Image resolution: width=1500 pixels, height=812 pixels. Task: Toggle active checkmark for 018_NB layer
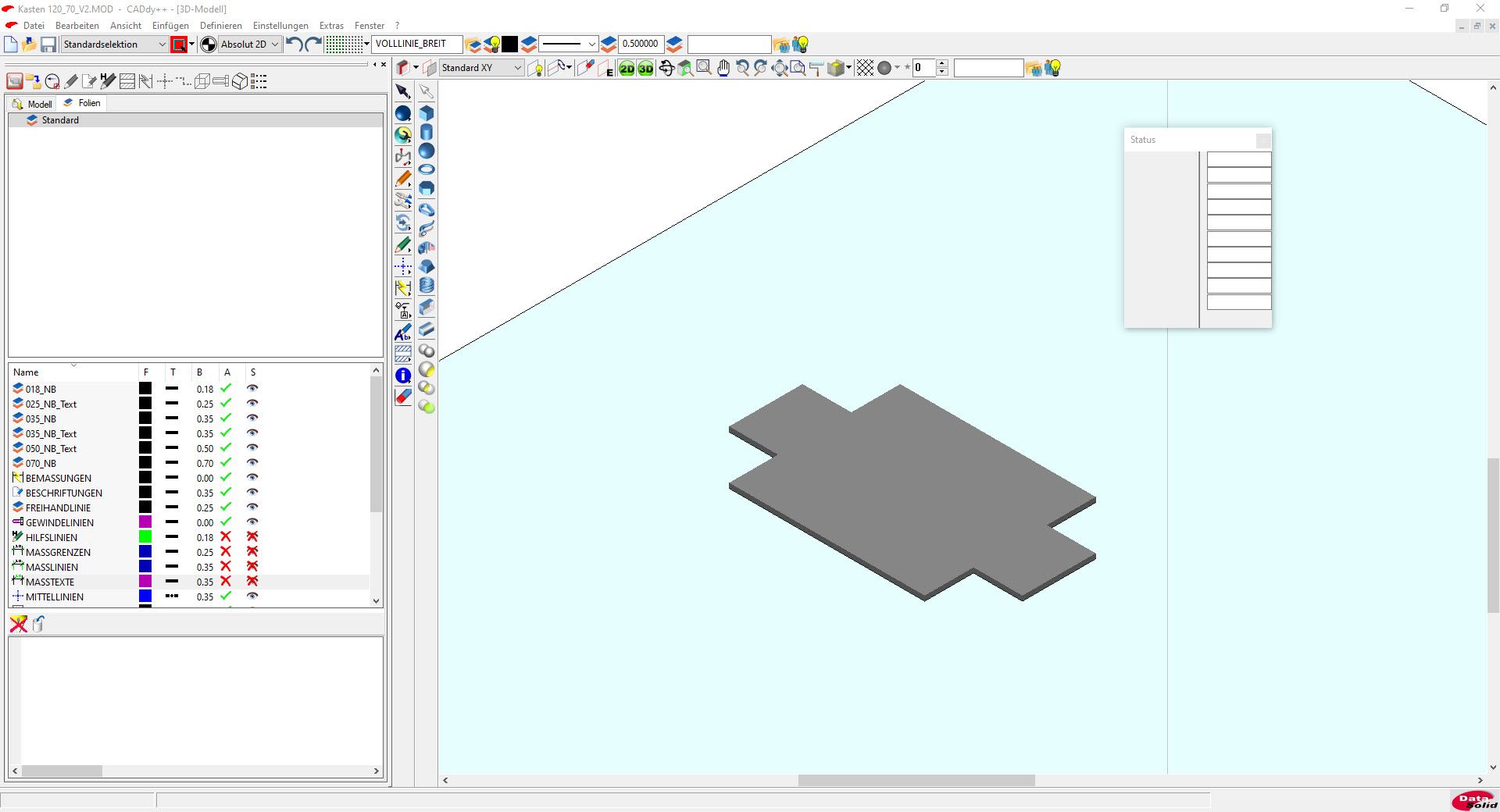(x=226, y=389)
